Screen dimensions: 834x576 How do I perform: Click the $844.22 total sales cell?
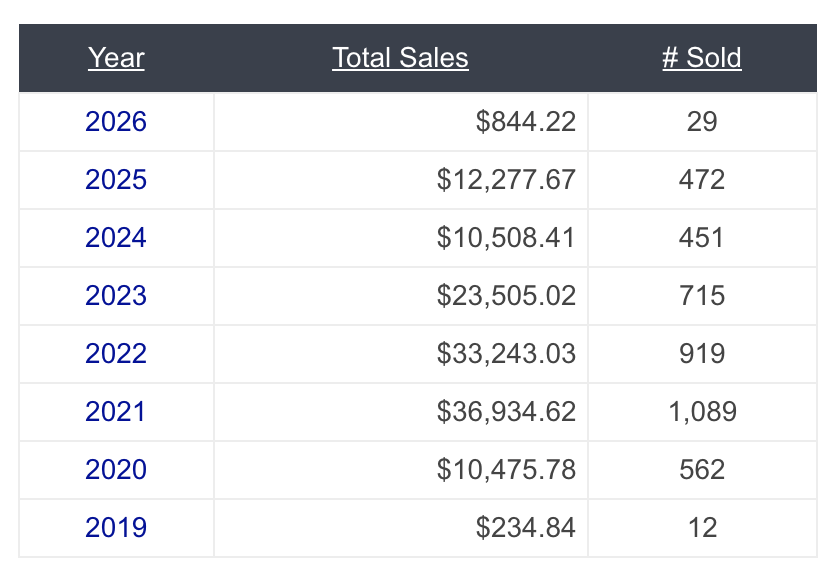tap(525, 122)
